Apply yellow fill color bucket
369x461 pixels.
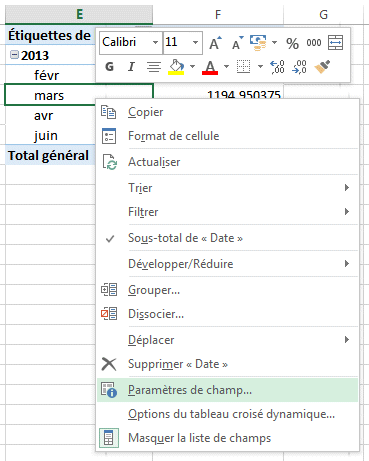(176, 67)
